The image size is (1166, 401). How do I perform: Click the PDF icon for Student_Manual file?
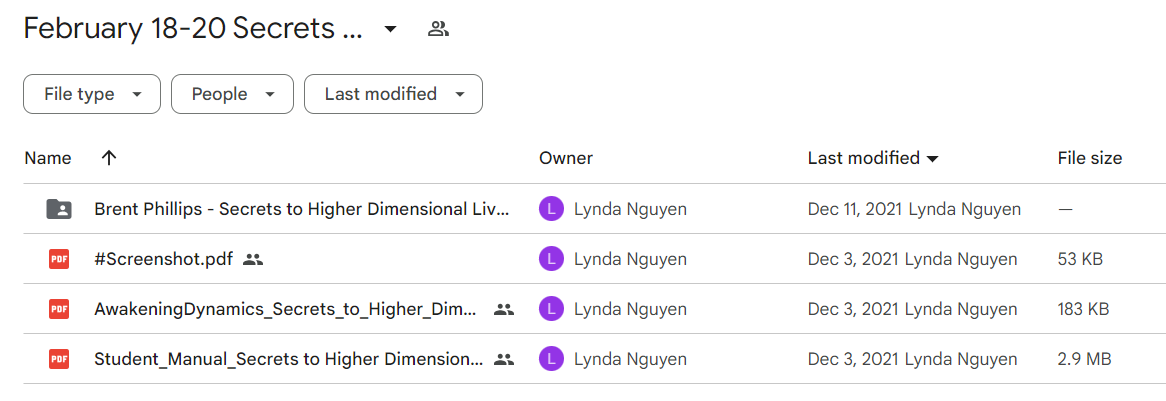click(59, 359)
